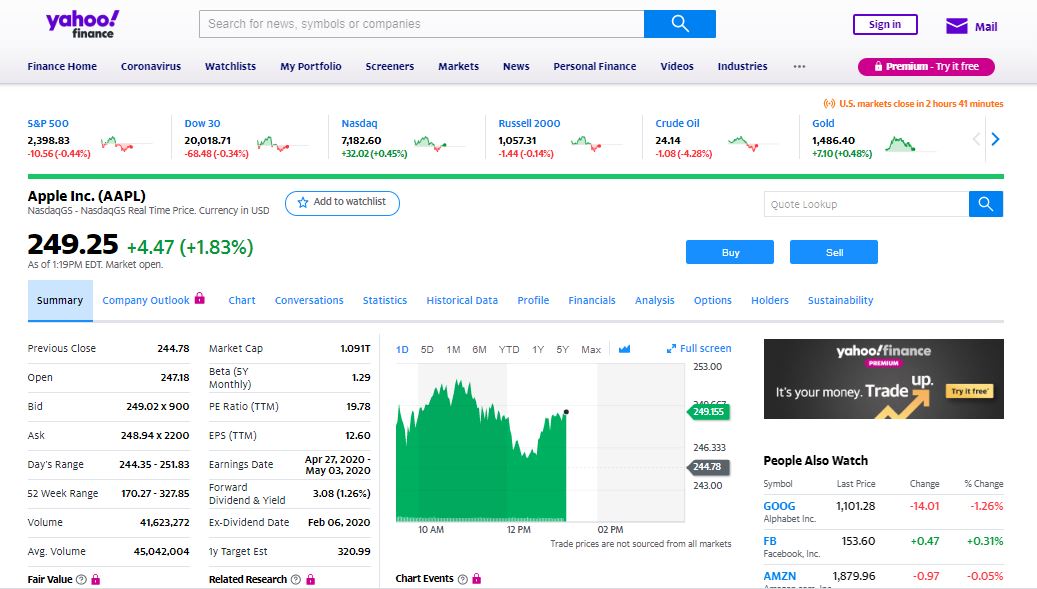Select the 1M chart range
Image resolution: width=1037 pixels, height=589 pixels.
(453, 349)
